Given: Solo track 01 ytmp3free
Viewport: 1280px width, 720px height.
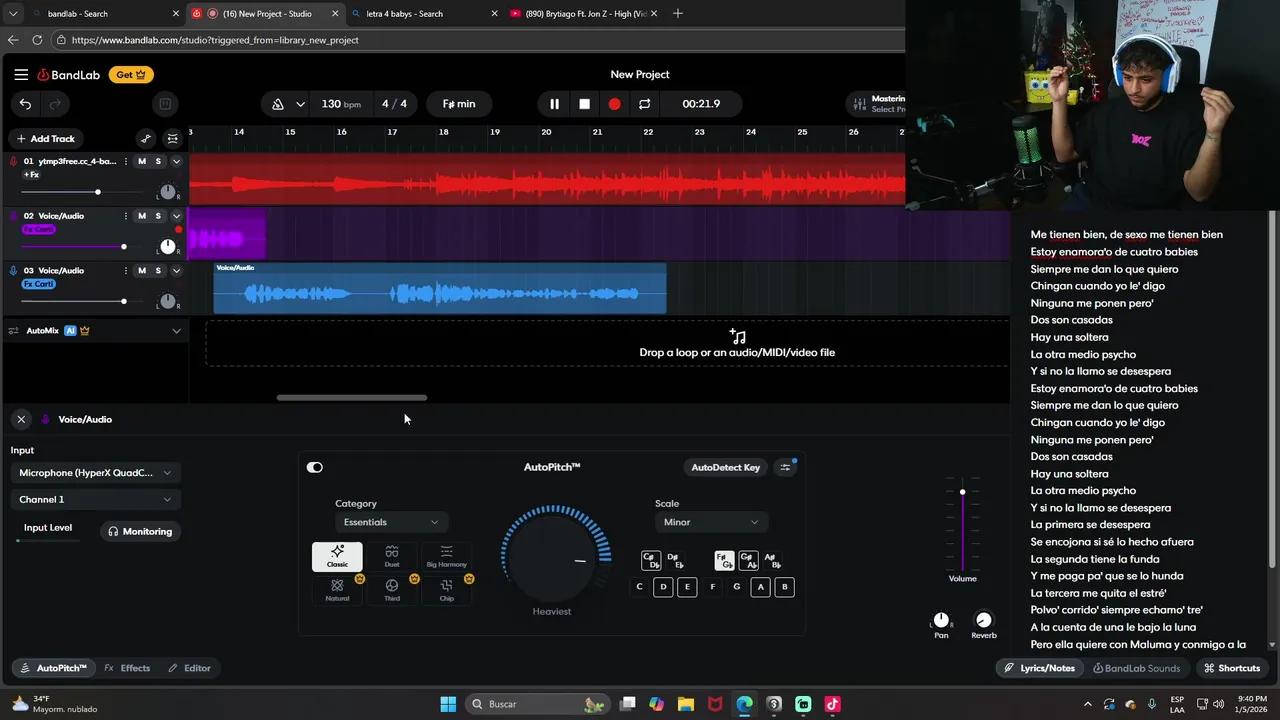Looking at the screenshot, I should [x=158, y=161].
